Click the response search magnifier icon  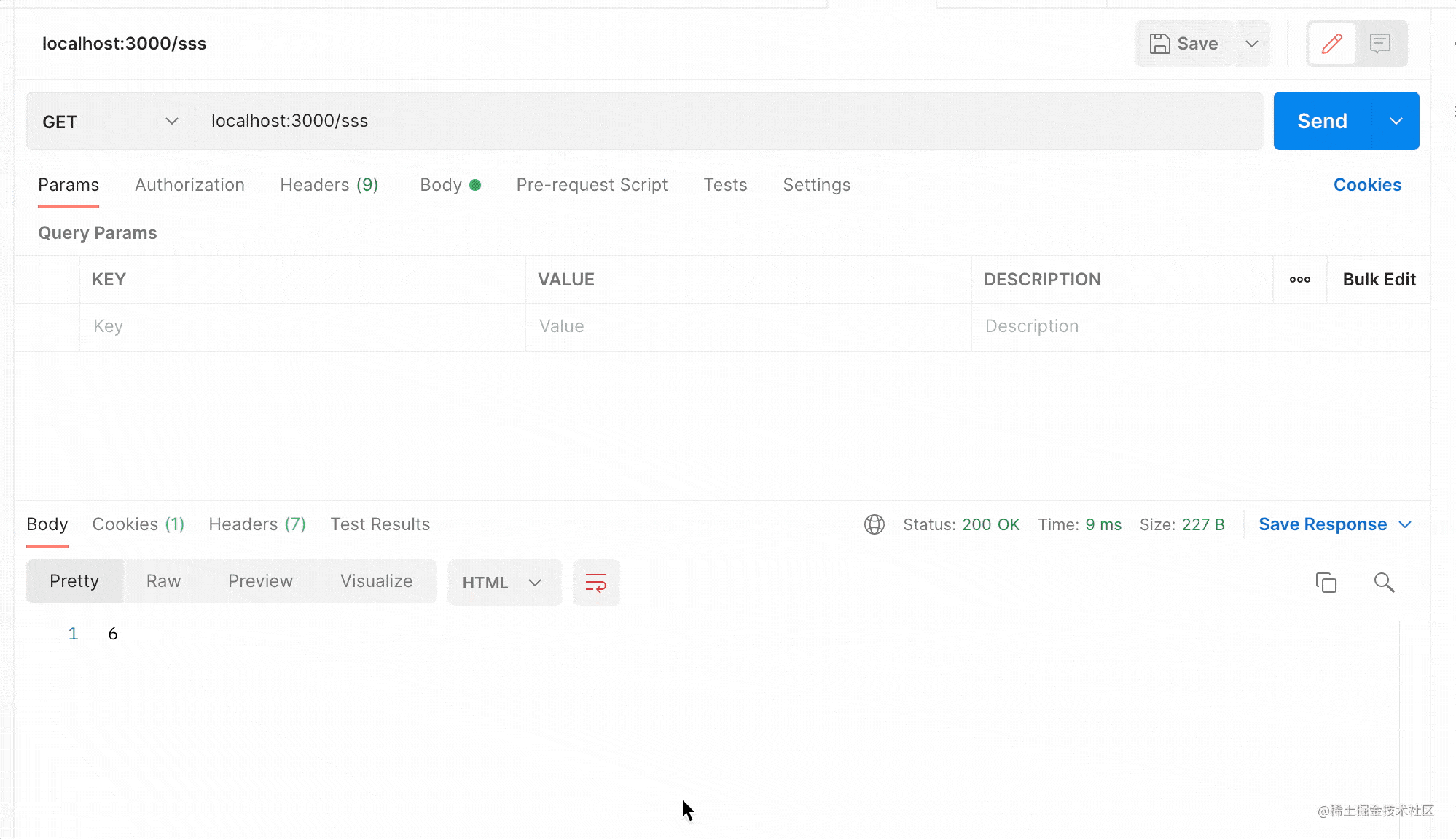1384,583
